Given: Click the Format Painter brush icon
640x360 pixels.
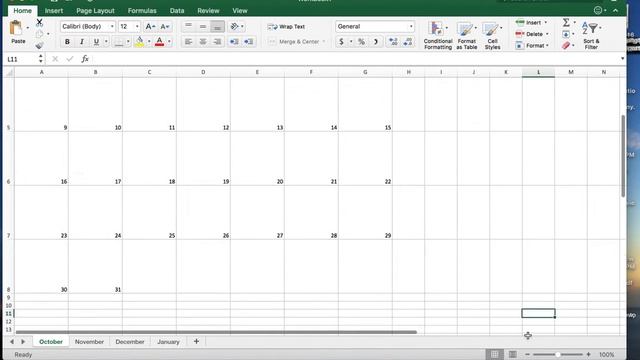Looking at the screenshot, I should [x=39, y=46].
